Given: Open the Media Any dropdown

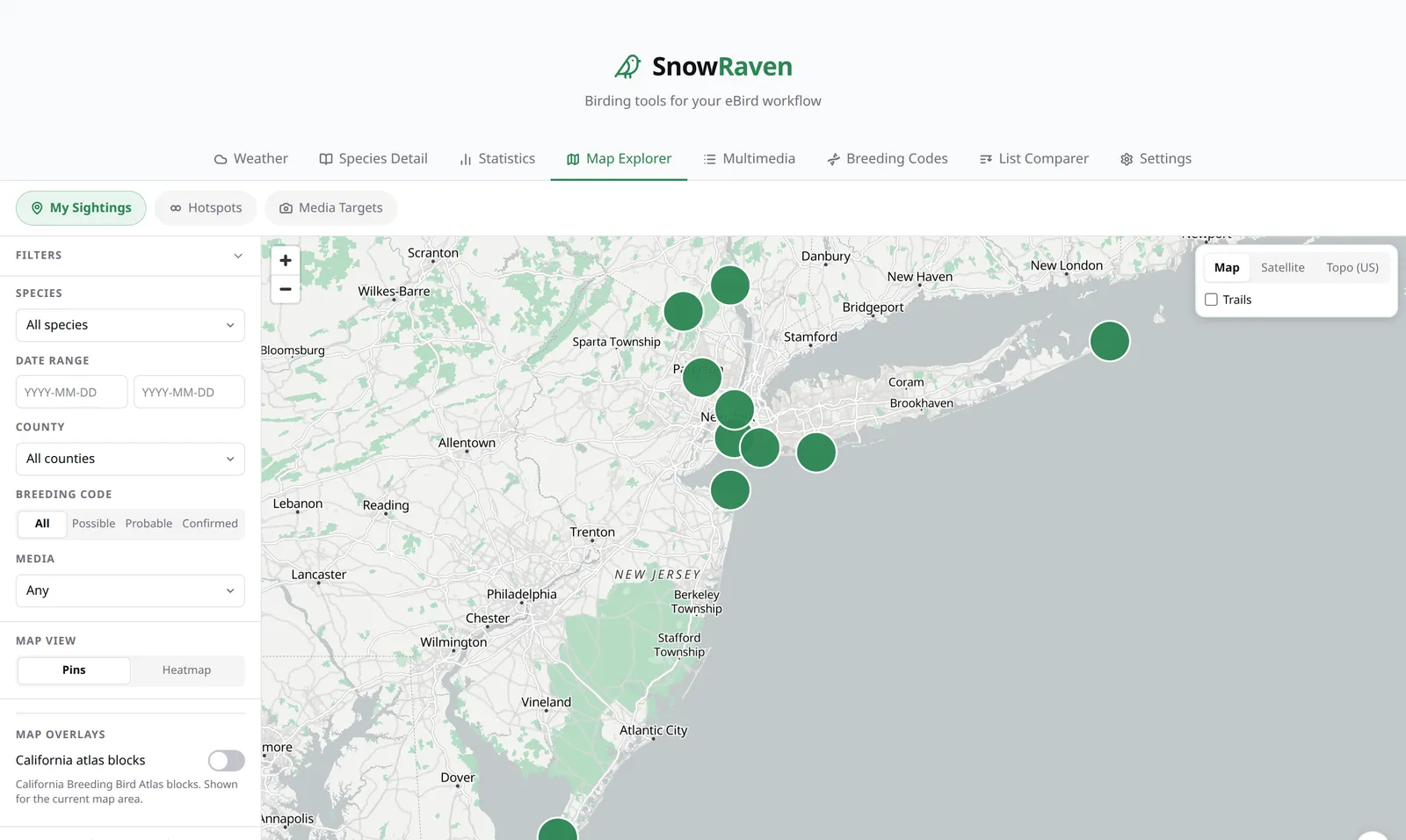Looking at the screenshot, I should coord(130,590).
